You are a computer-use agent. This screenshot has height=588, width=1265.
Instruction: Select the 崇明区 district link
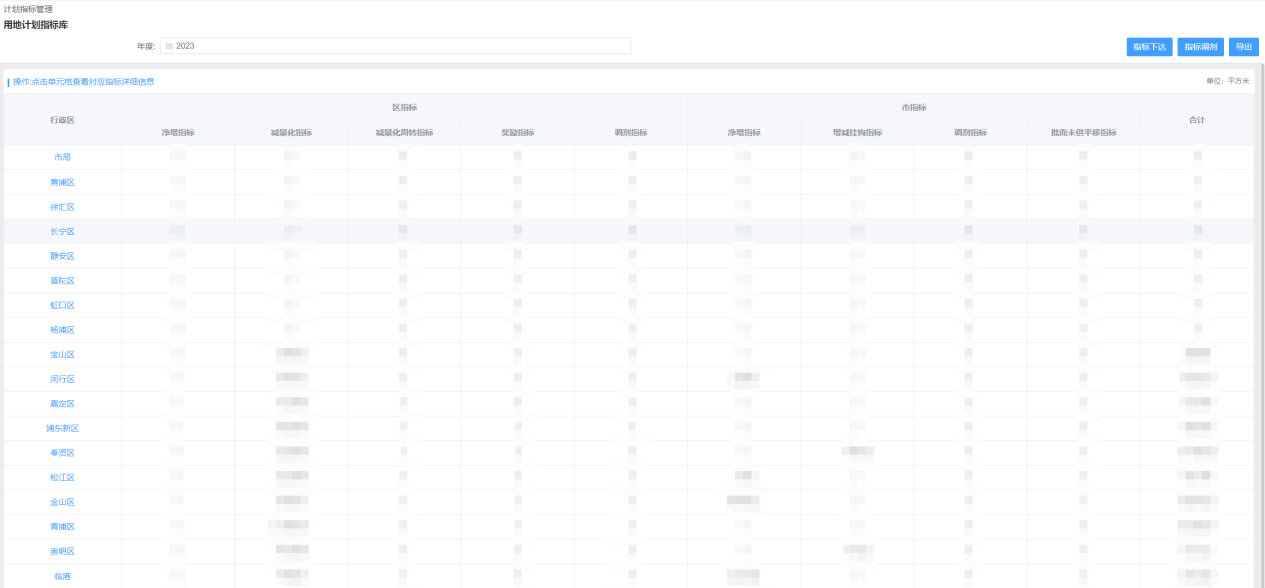pyautogui.click(x=62, y=551)
